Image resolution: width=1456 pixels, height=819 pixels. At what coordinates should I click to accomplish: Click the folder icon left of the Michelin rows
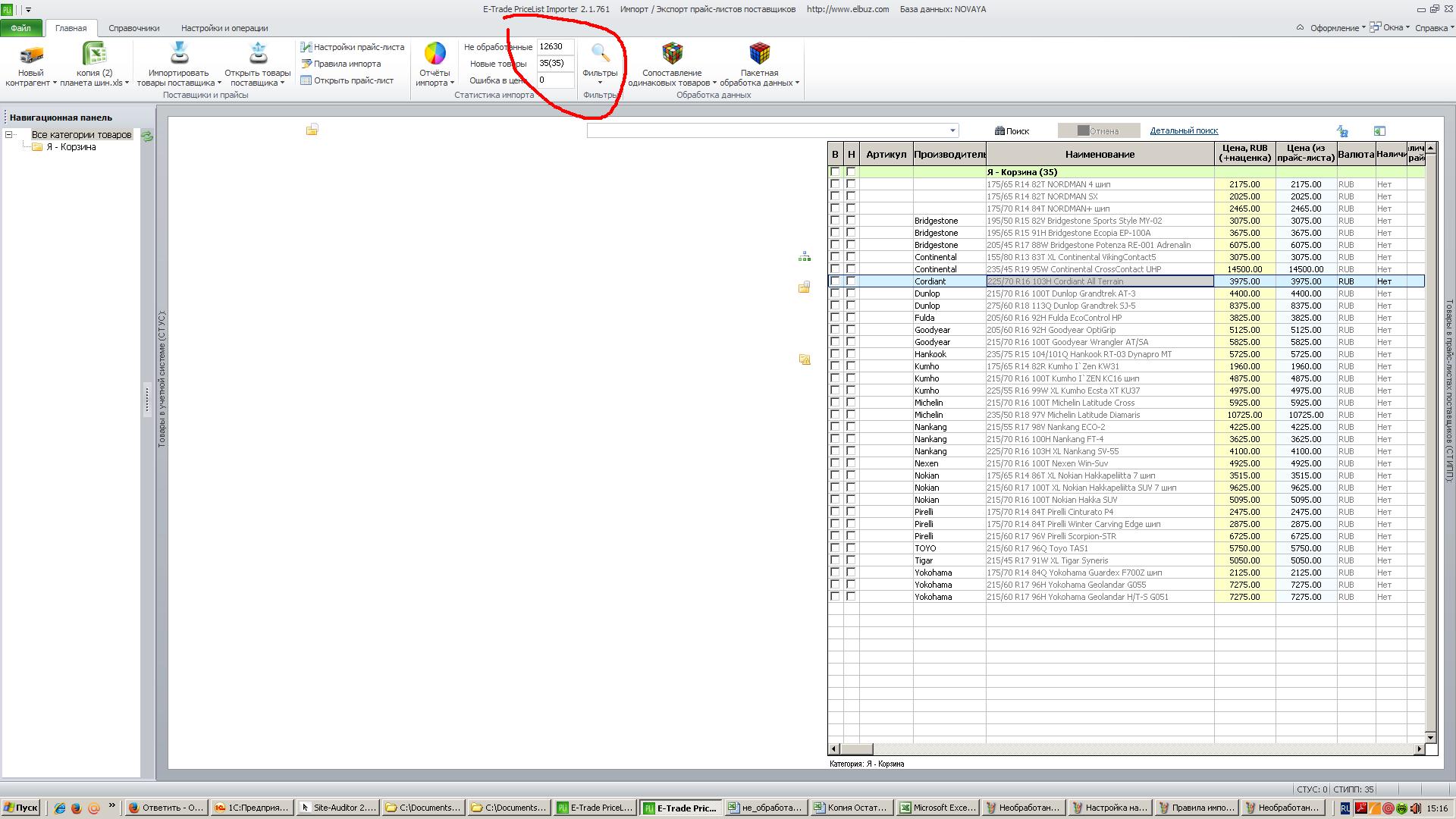click(805, 359)
